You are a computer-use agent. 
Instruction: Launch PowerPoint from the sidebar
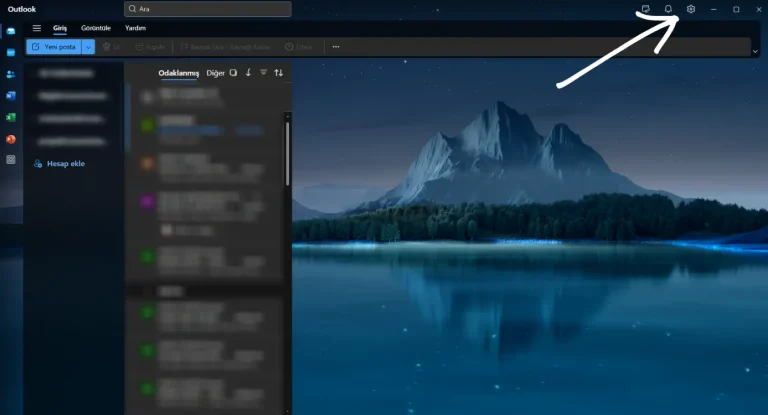tap(11, 139)
